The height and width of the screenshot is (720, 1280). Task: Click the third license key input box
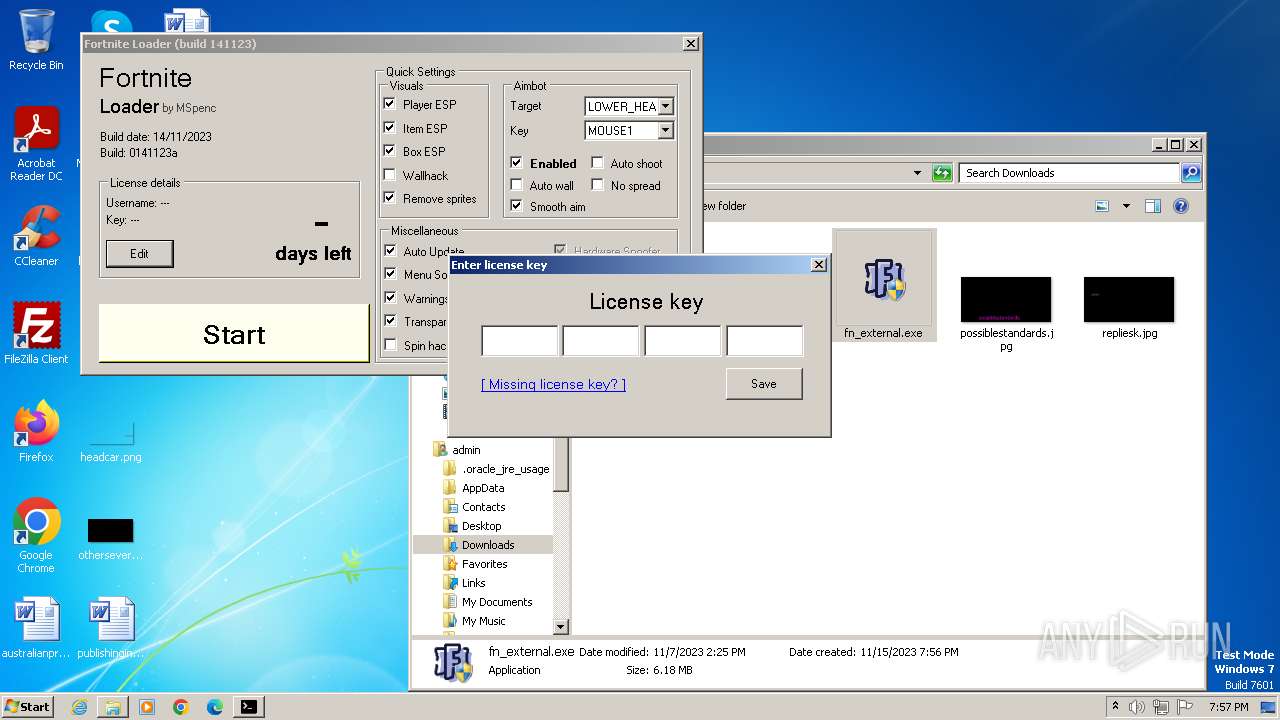pyautogui.click(x=683, y=341)
